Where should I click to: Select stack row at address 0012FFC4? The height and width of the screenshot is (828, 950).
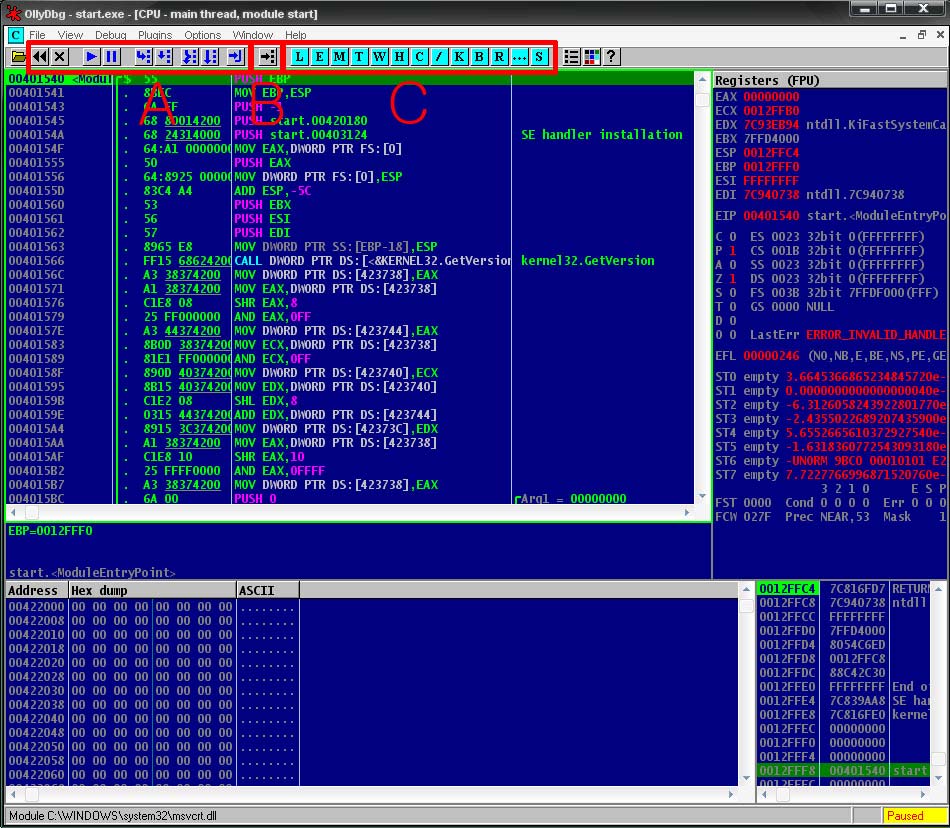[x=843, y=589]
